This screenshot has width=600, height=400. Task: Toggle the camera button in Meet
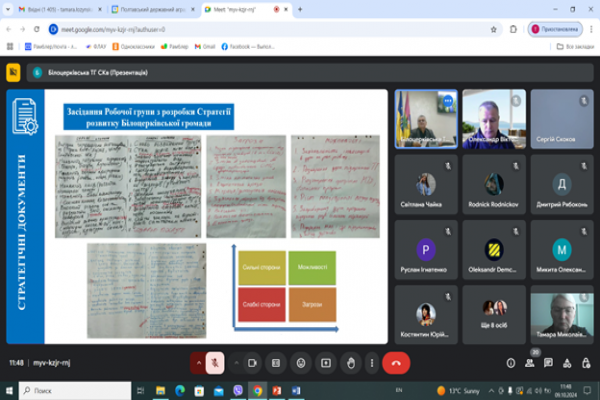tap(252, 363)
